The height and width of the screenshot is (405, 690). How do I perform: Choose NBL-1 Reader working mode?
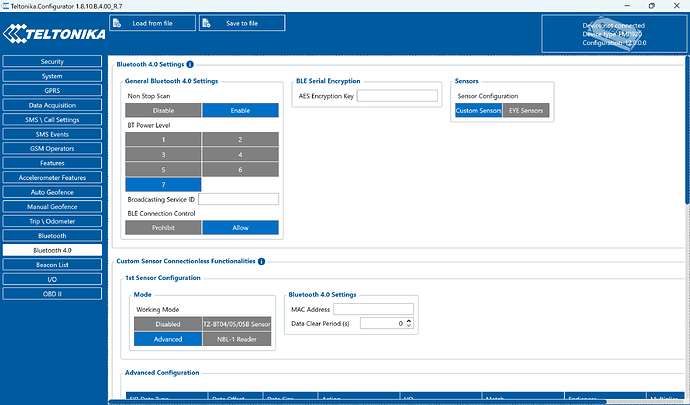tap(237, 339)
